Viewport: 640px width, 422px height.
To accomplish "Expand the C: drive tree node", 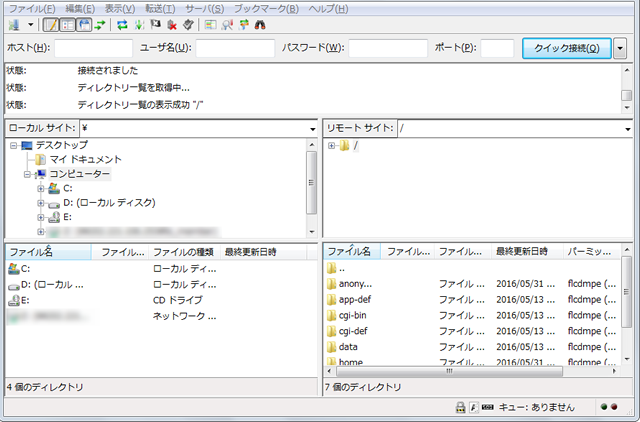I will point(40,189).
